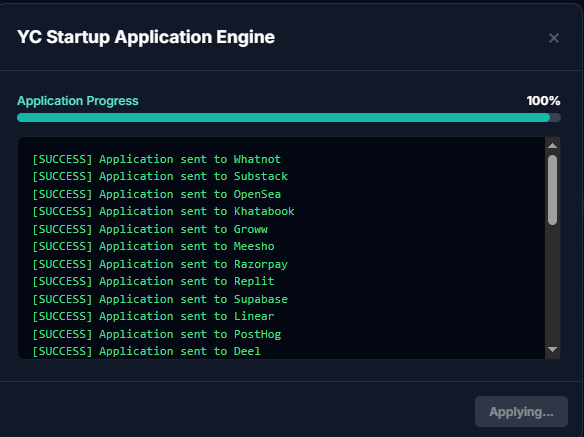Click the Deel log entry
This screenshot has width=584, height=437.
pos(146,351)
